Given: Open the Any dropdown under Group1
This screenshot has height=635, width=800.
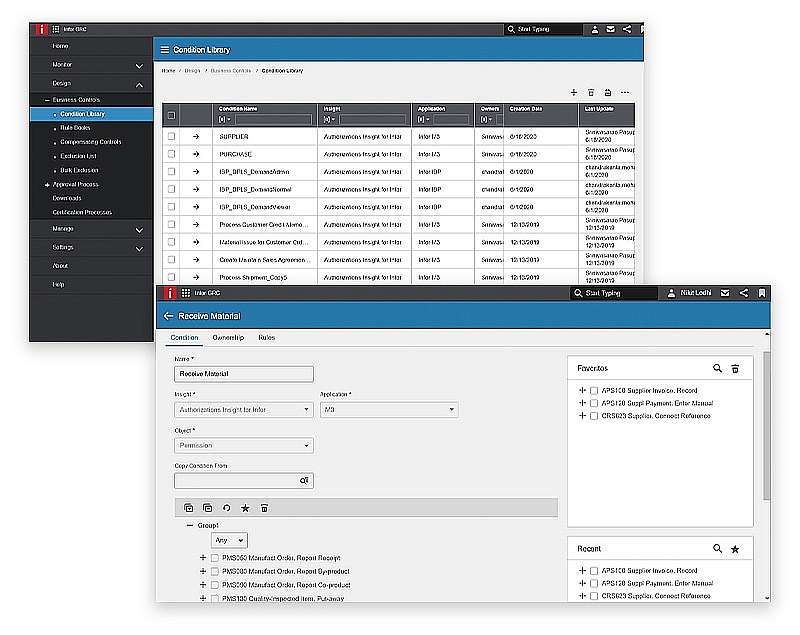Looking at the screenshot, I should click(229, 540).
